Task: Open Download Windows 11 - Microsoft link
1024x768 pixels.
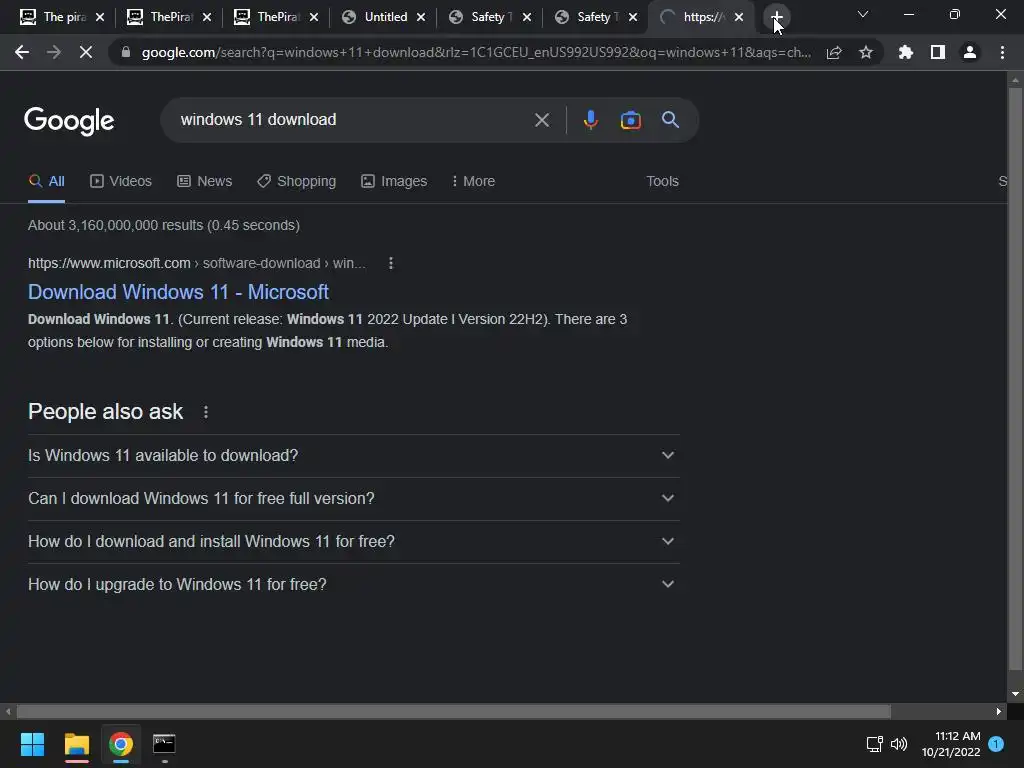Action: coord(178,292)
